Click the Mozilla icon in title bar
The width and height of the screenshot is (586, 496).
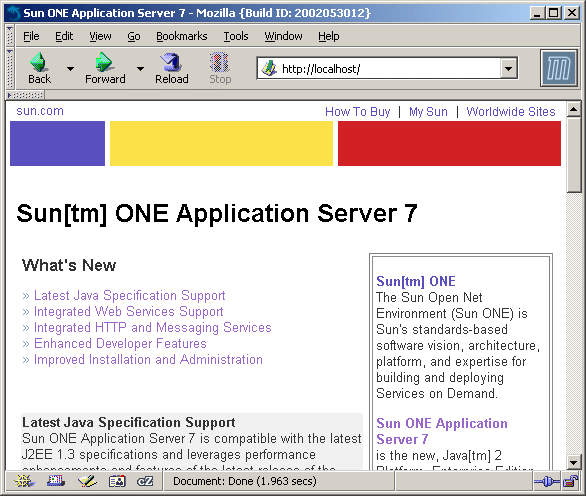14,13
